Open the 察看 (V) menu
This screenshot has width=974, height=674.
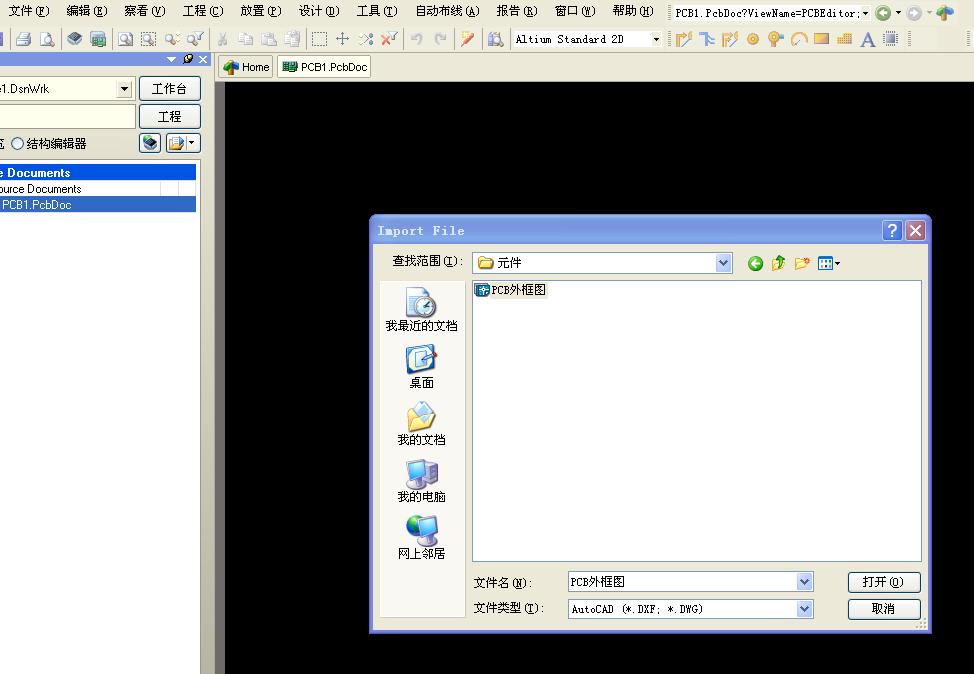[145, 11]
